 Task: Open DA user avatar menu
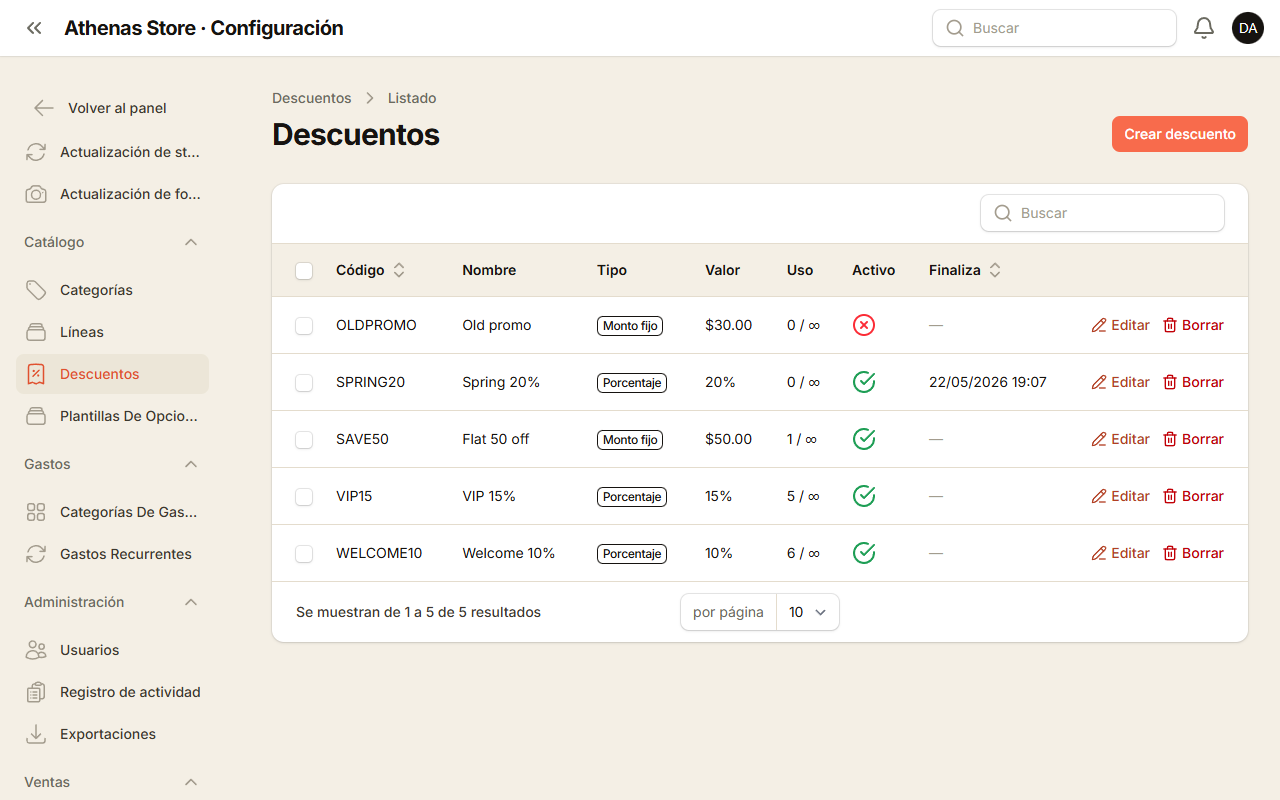coord(1248,28)
